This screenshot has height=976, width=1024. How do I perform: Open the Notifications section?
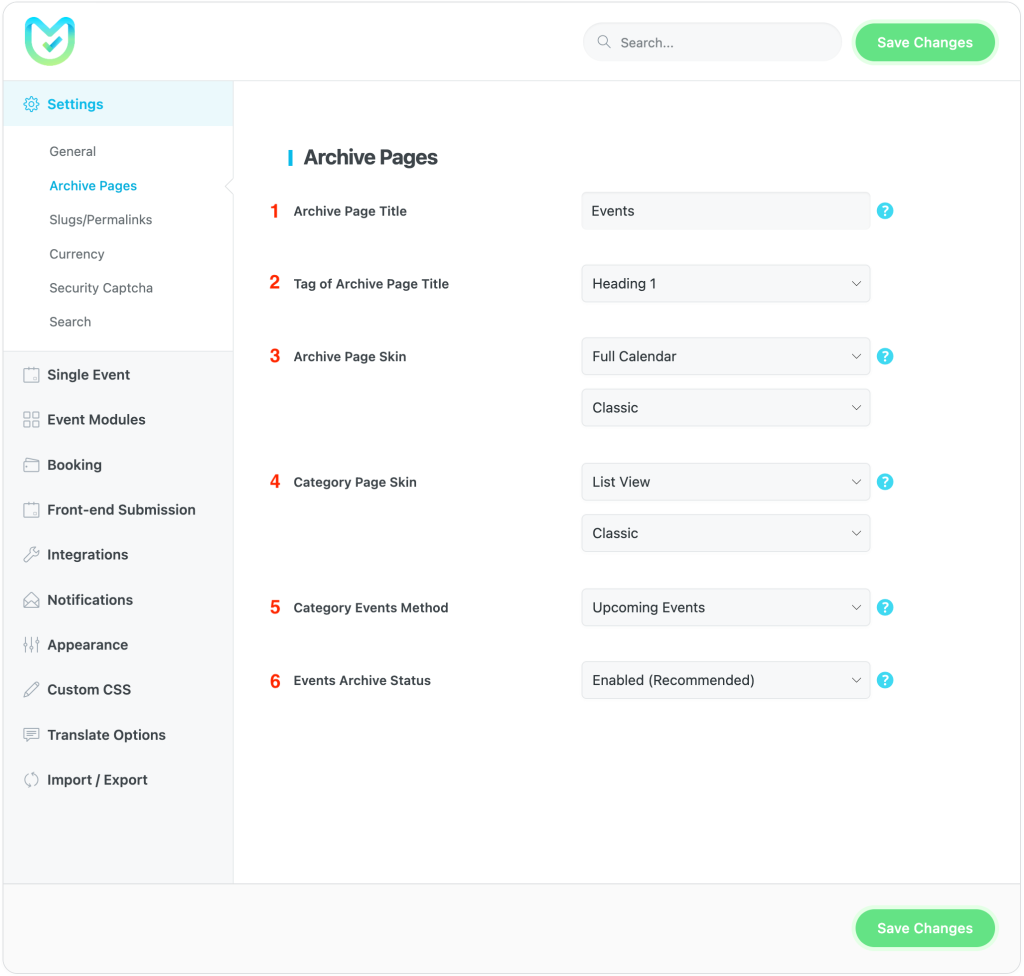click(90, 600)
